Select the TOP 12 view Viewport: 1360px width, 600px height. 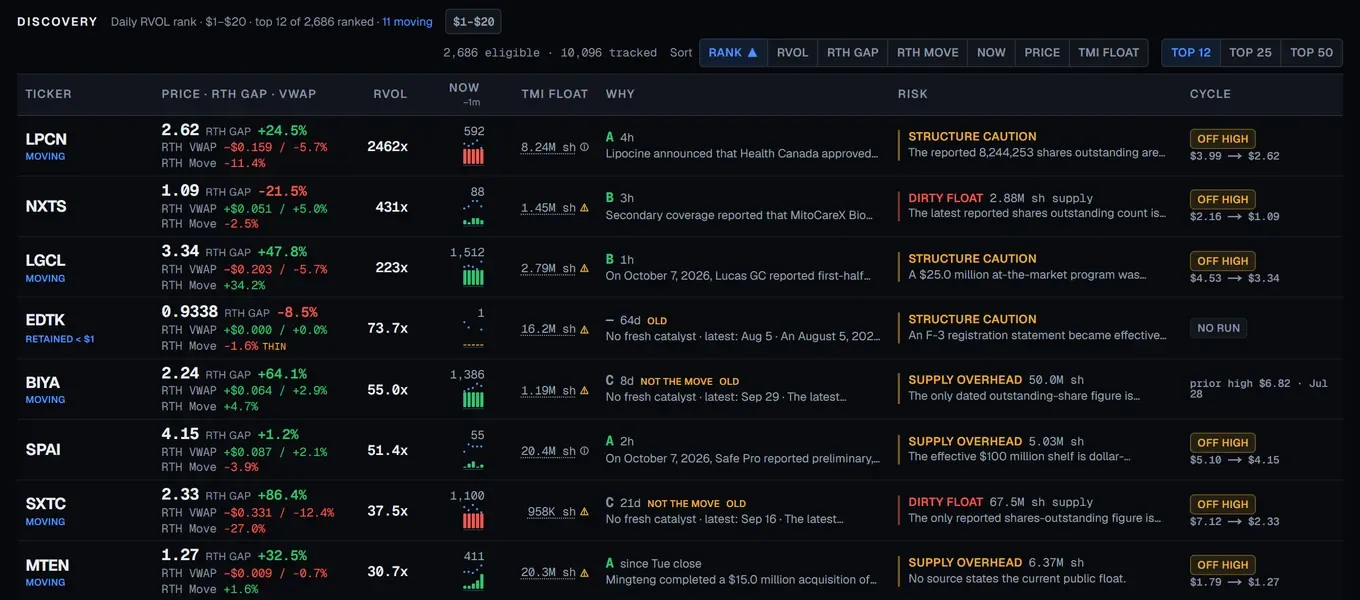tap(1191, 52)
